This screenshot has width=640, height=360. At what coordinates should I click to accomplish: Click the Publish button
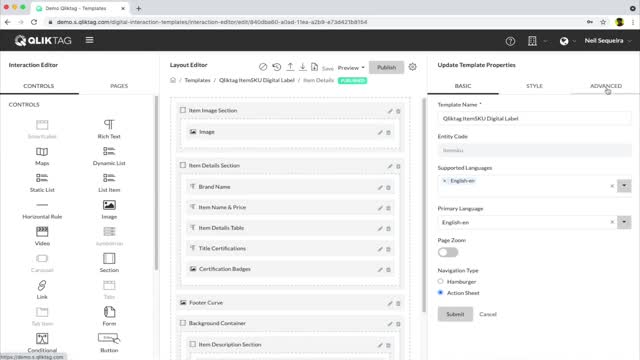click(386, 67)
